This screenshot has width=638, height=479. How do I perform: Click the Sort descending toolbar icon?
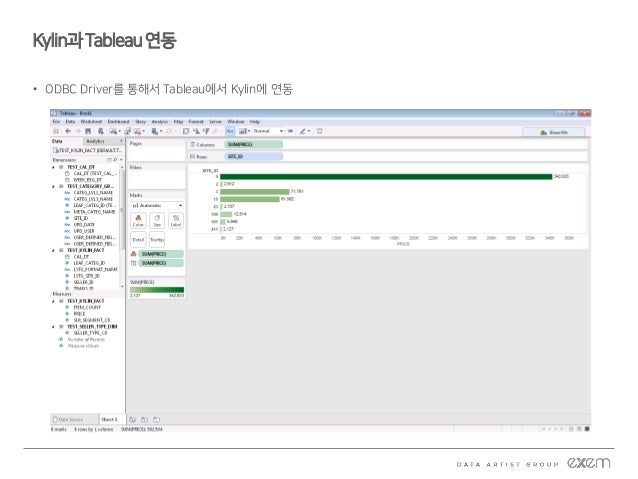click(206, 131)
